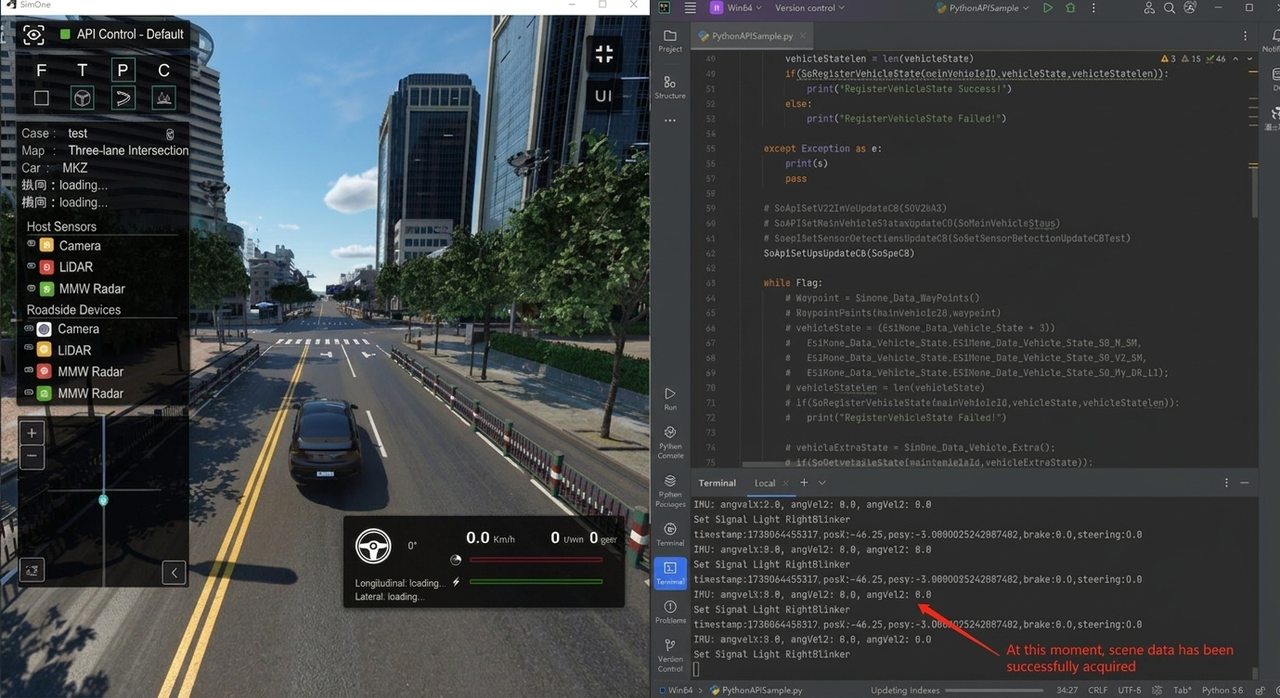Click the Debug bug icon in toolbar

pos(1071,8)
